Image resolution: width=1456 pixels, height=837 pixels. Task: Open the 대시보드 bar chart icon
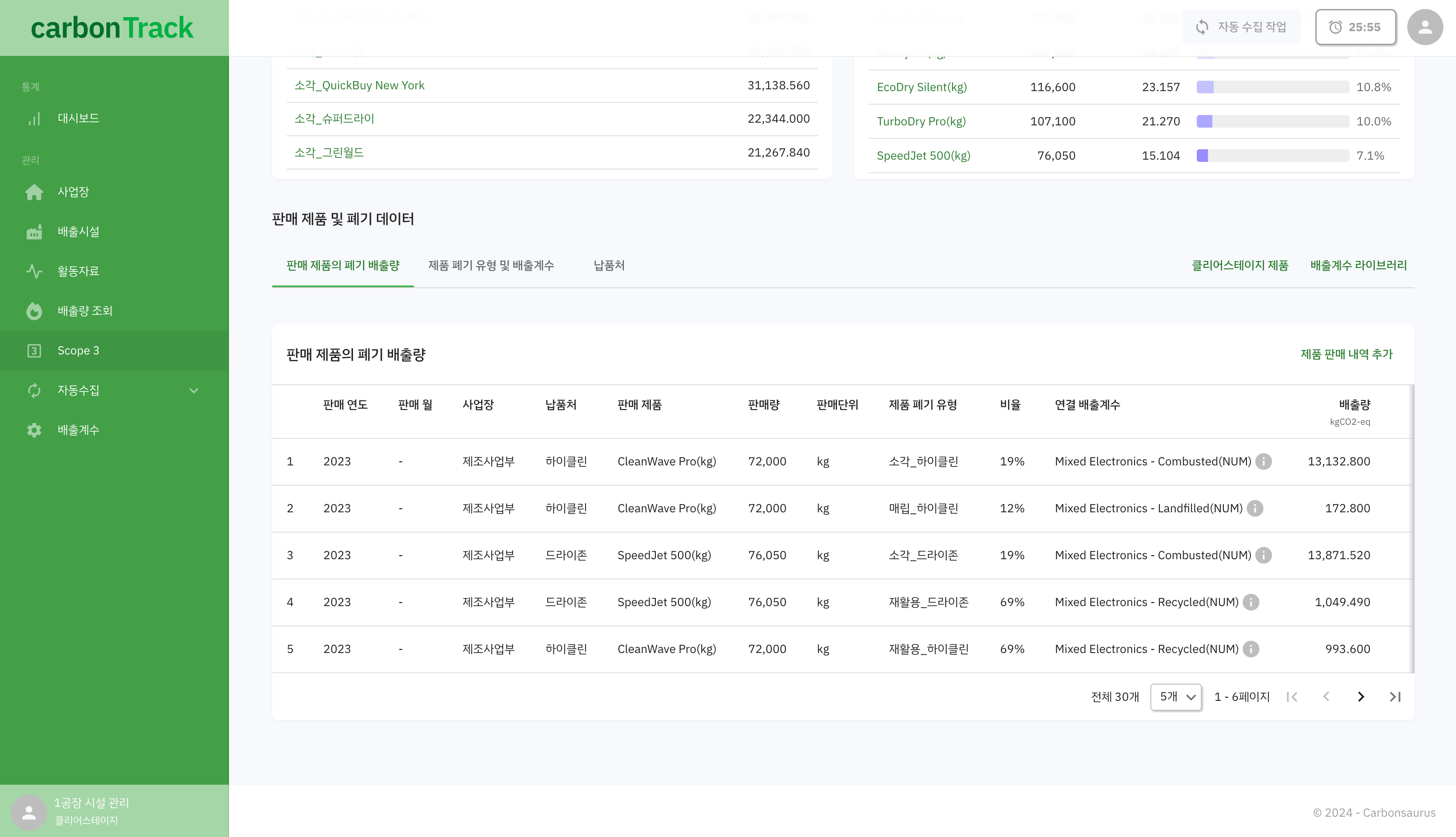click(34, 119)
